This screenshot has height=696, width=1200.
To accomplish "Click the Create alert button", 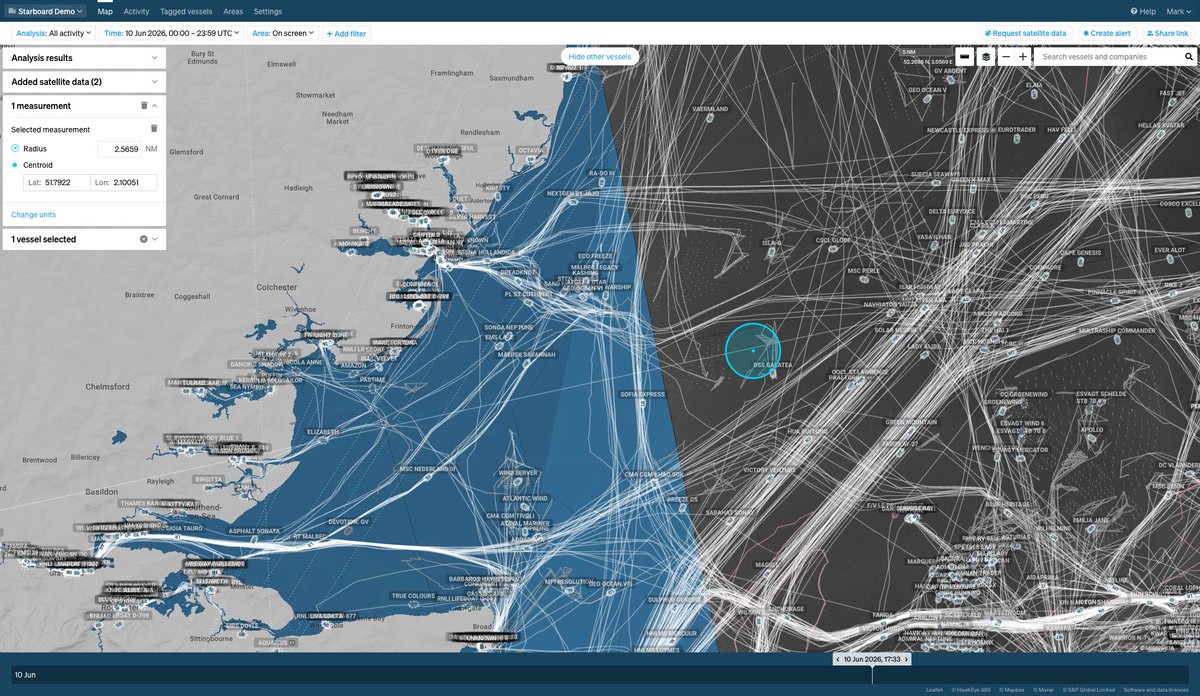I will 1107,33.
